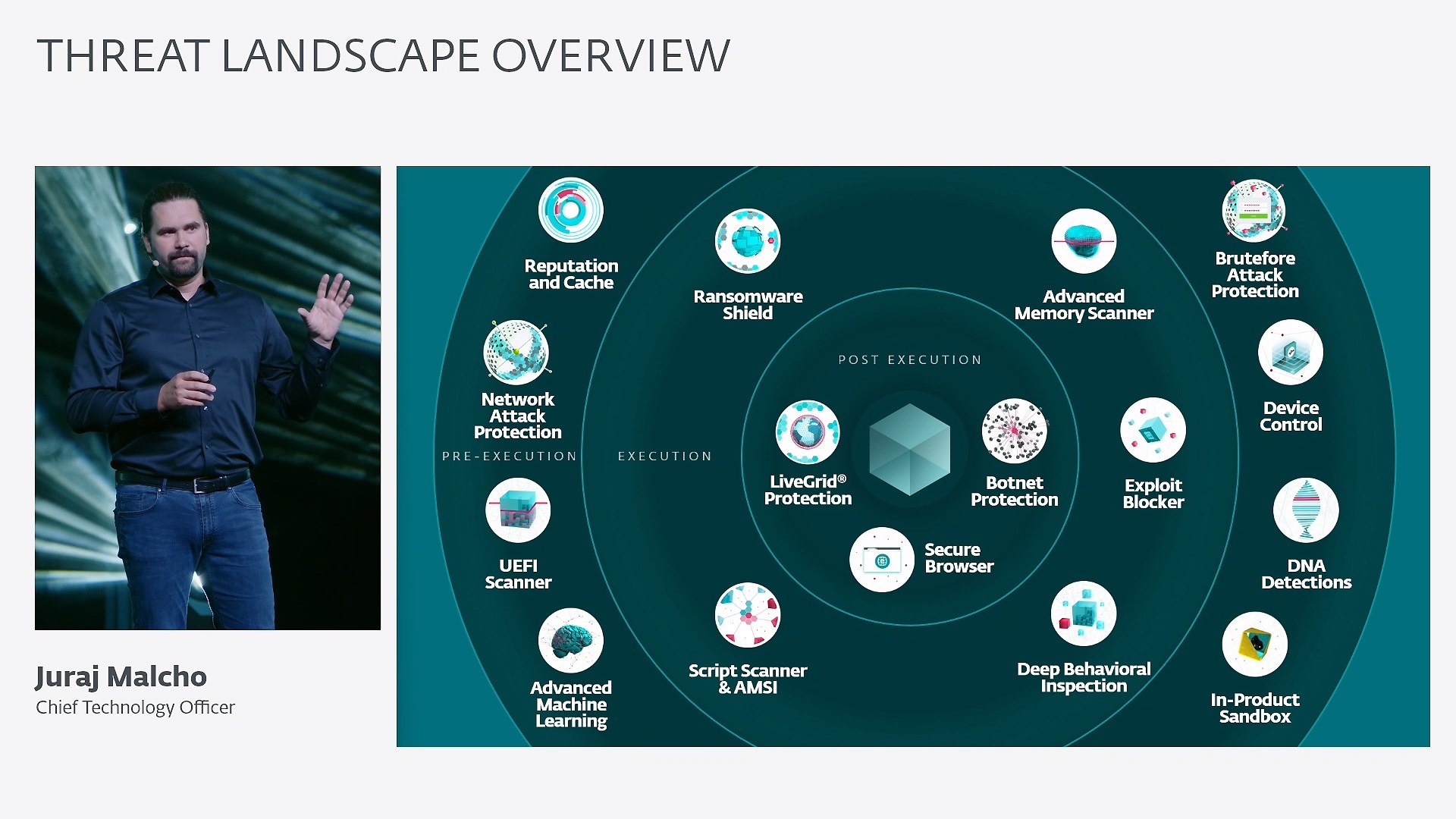1456x819 pixels.
Task: Click the speaker photo of Juraj Malcho
Action: (x=207, y=397)
